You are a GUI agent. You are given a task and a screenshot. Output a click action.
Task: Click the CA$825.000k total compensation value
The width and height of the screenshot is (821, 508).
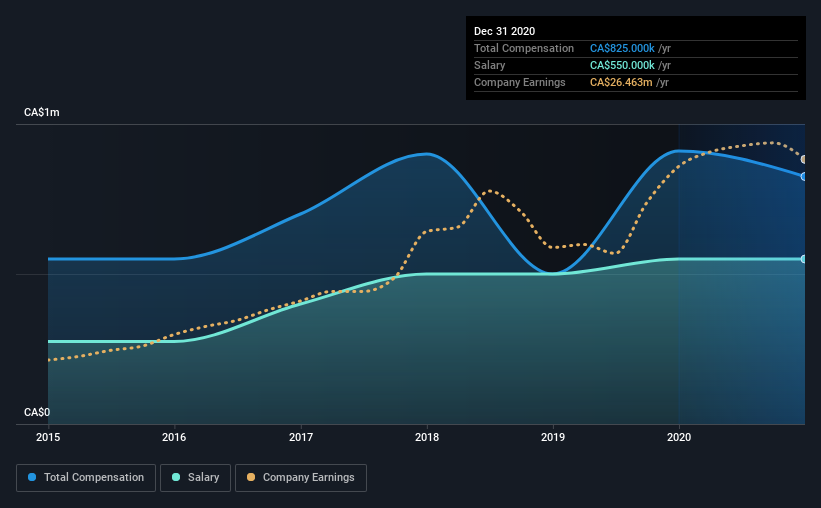point(622,48)
